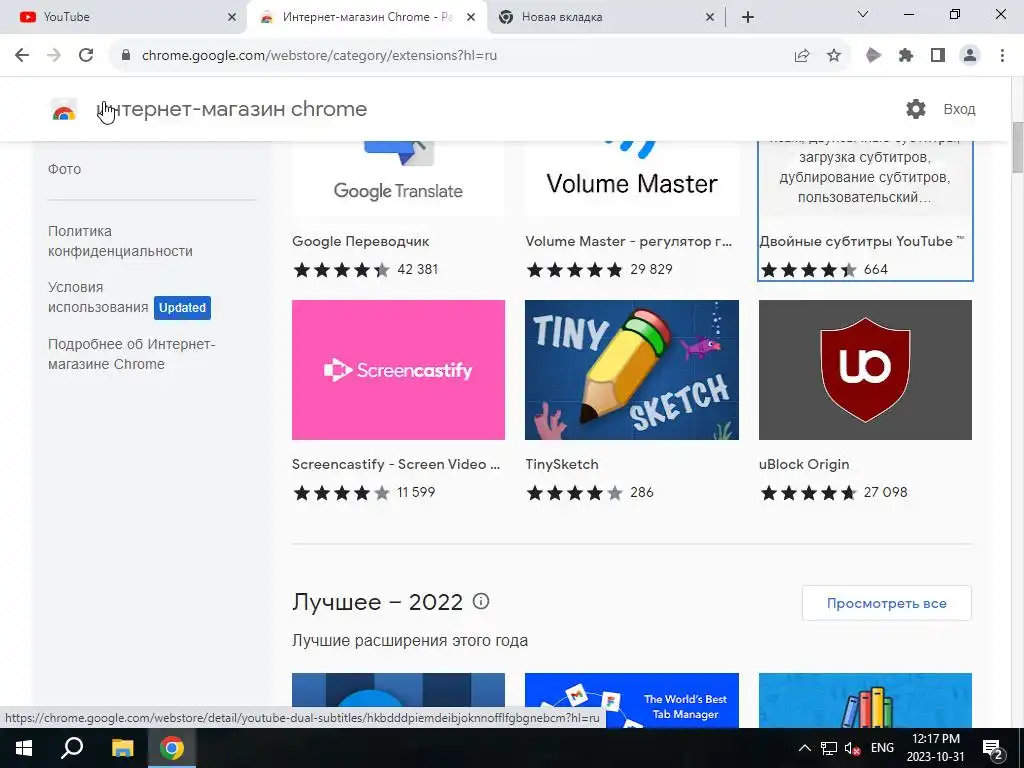The image size is (1024, 768).
Task: Click Volume Master - регулятор title
Action: (x=628, y=241)
